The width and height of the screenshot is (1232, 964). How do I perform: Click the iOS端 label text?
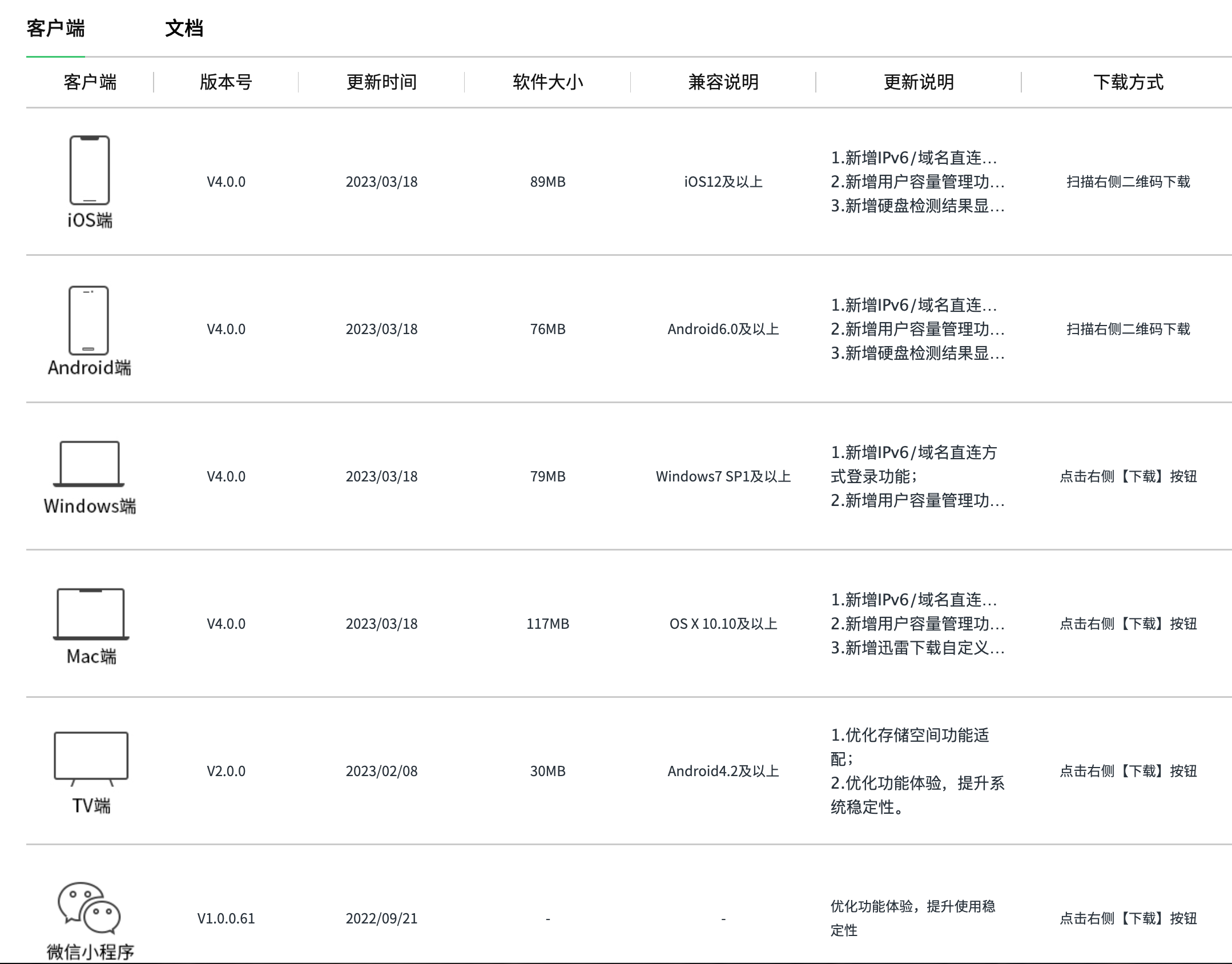point(90,220)
